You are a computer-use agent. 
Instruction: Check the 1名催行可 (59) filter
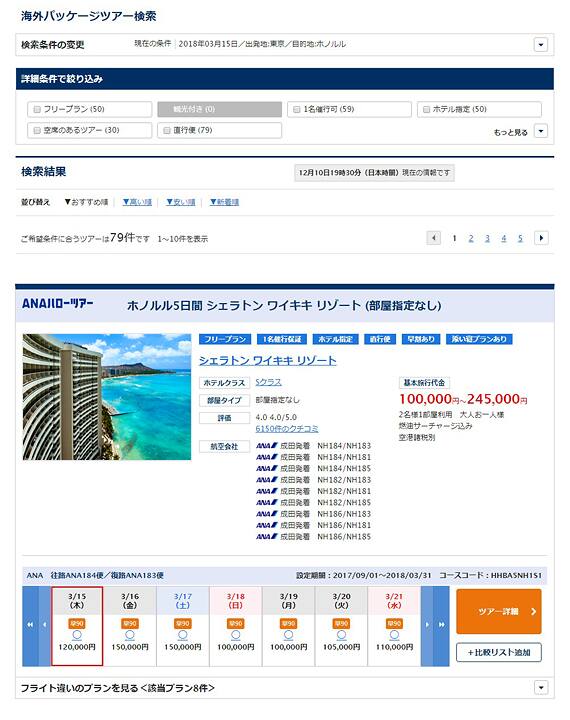349,109
